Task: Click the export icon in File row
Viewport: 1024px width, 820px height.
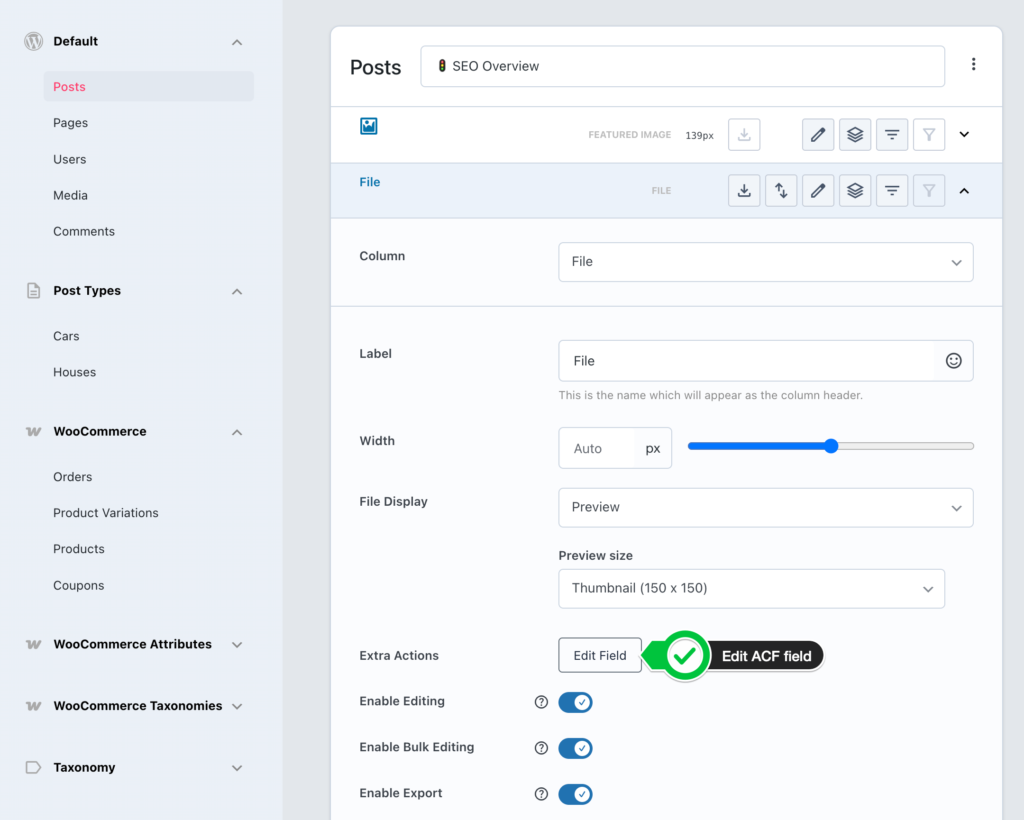Action: click(x=744, y=191)
